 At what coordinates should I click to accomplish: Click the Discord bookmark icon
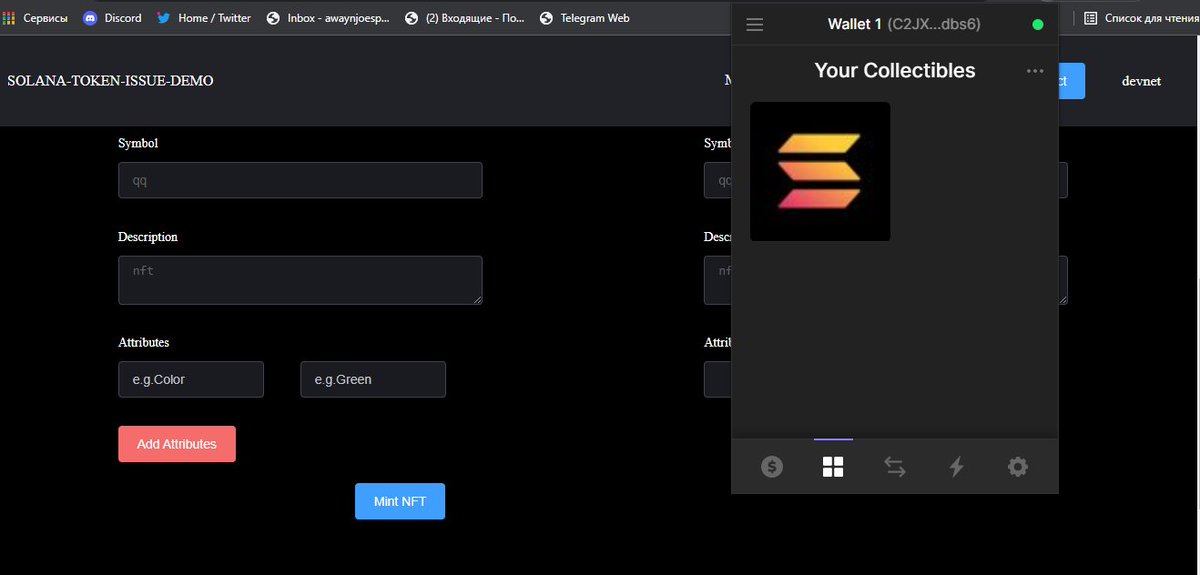(x=90, y=18)
